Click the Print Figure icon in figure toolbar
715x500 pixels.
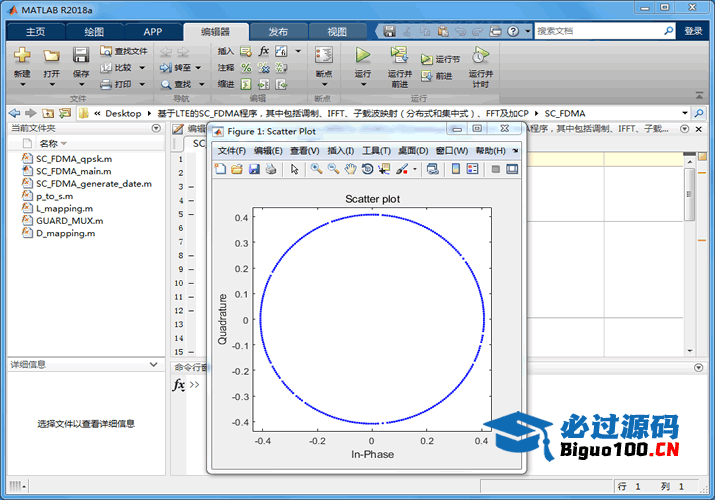[x=271, y=170]
